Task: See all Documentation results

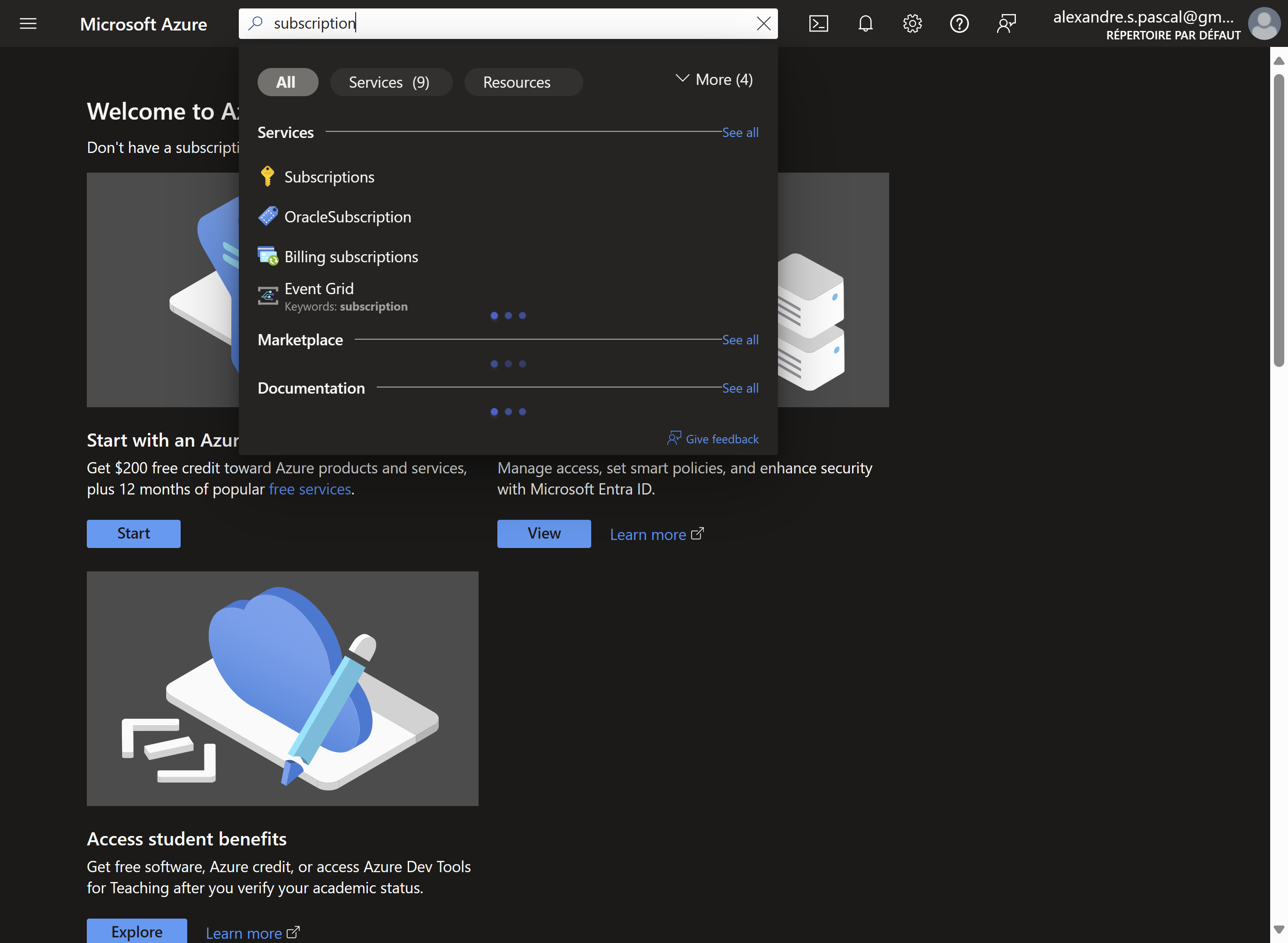Action: pyautogui.click(x=740, y=388)
